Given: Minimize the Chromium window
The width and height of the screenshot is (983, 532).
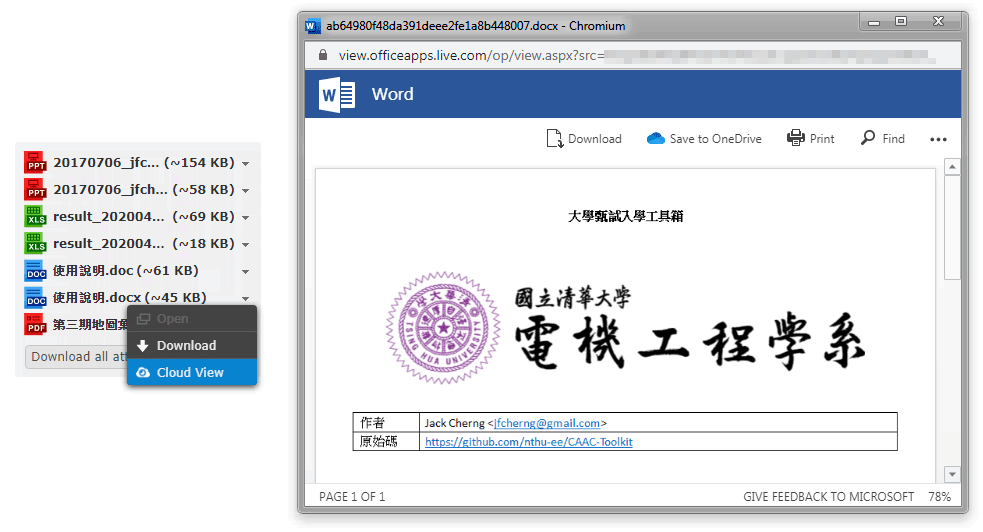Looking at the screenshot, I should 873,22.
